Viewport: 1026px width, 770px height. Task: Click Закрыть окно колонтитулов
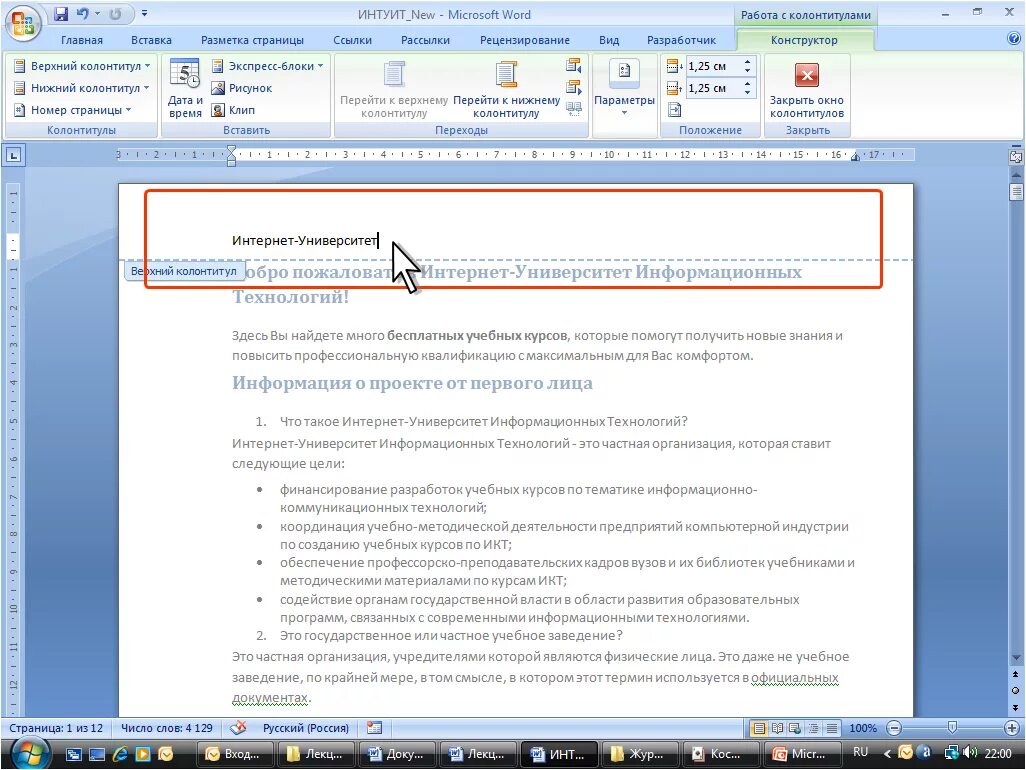(x=807, y=90)
